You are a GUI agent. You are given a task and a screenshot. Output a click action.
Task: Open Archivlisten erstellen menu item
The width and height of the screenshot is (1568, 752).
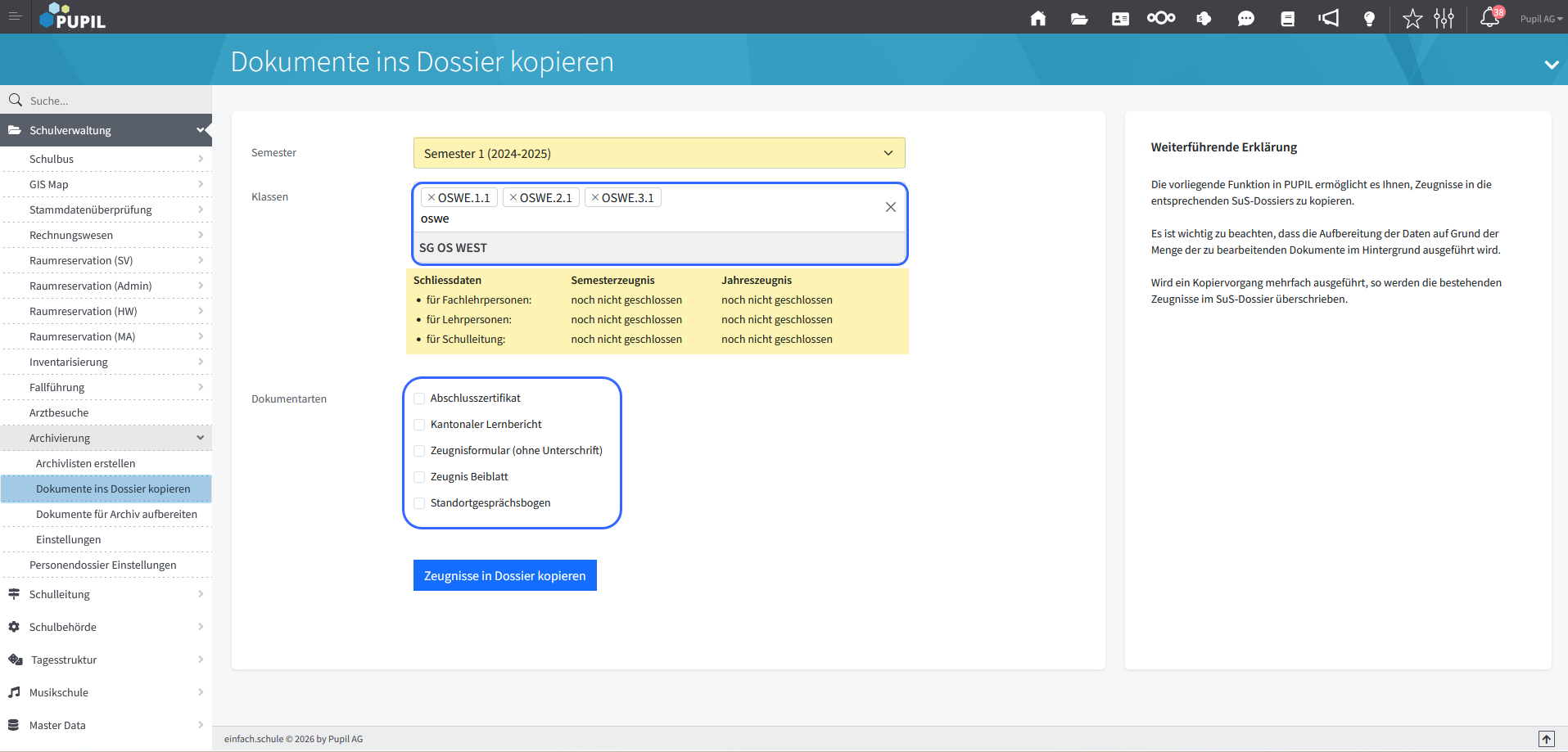click(86, 463)
